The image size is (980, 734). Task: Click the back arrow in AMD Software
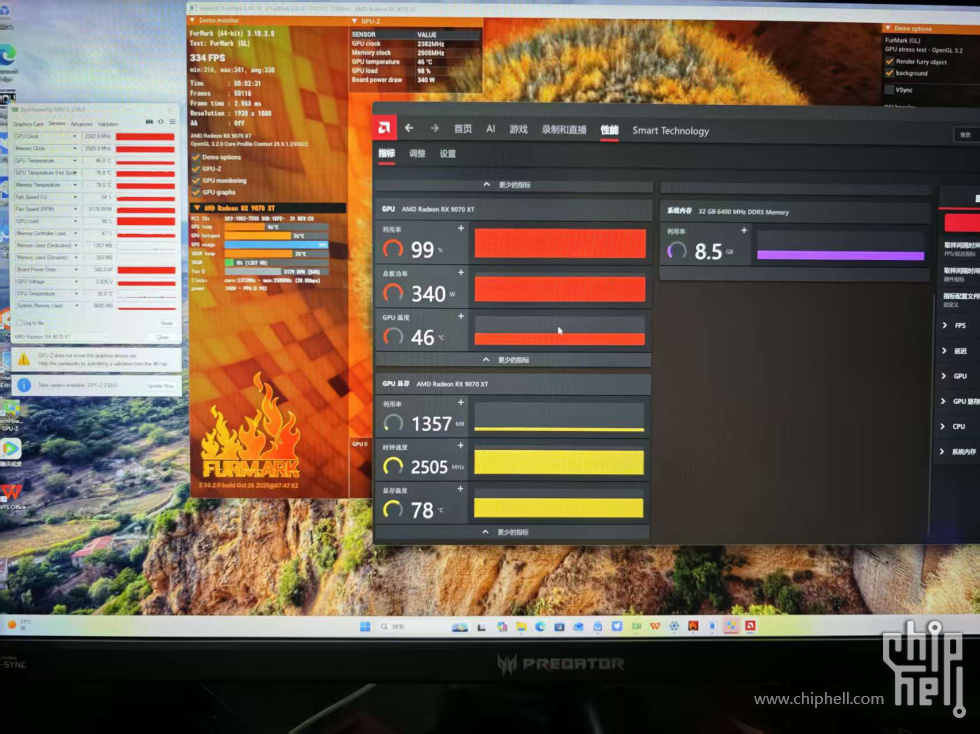coord(409,128)
